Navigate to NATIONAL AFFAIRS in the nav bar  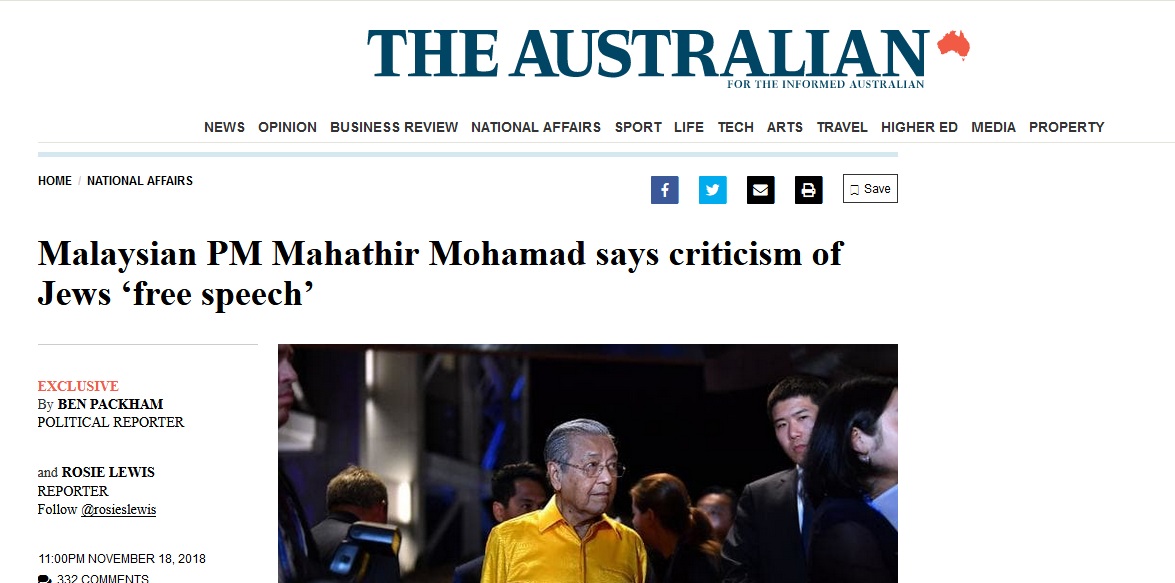point(536,127)
